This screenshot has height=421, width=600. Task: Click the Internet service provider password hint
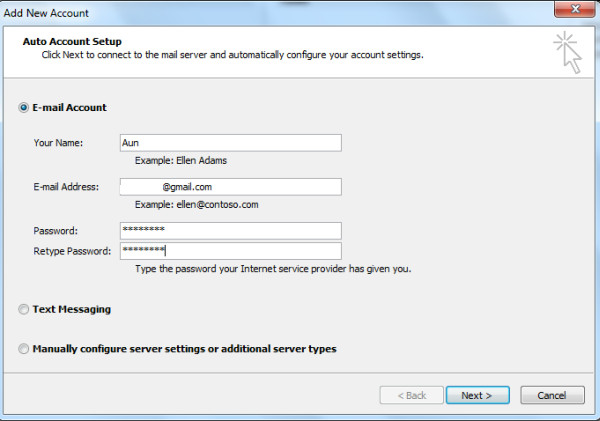pyautogui.click(x=273, y=269)
